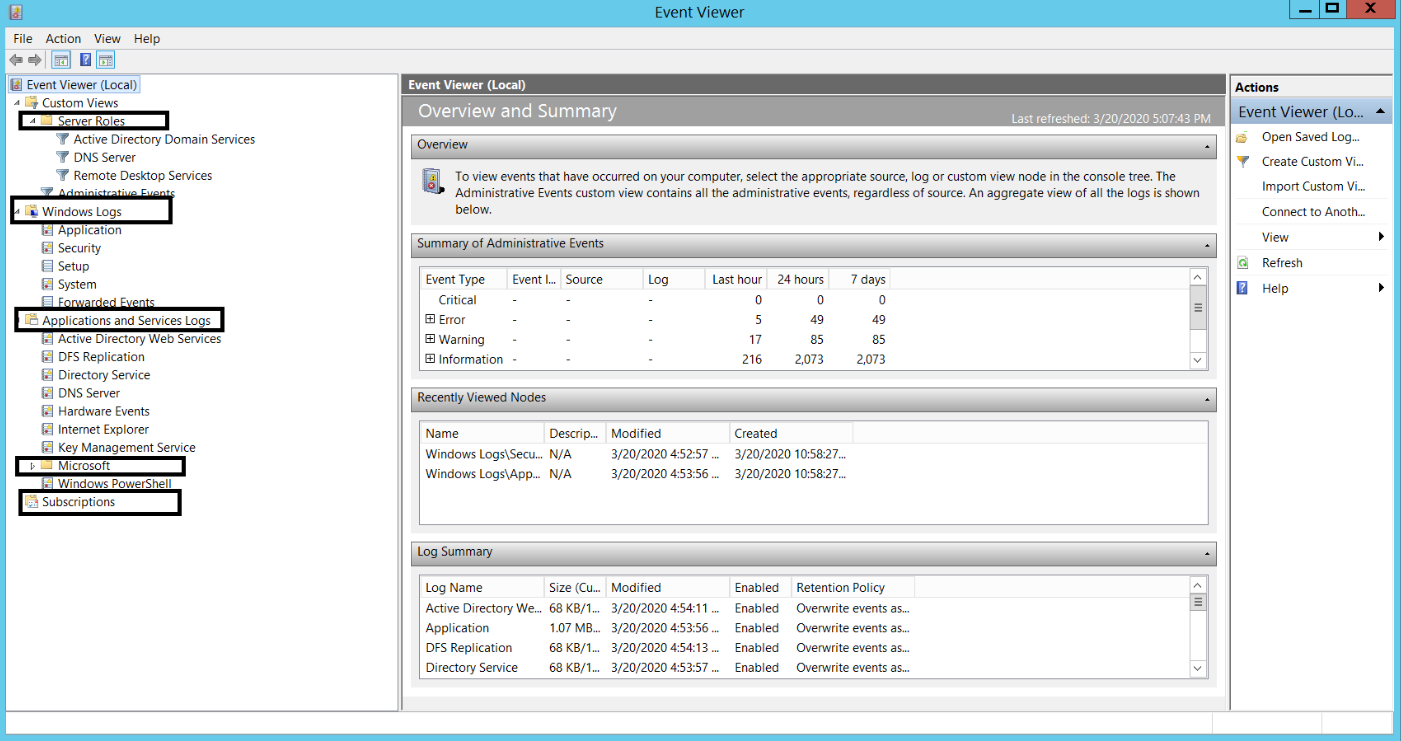This screenshot has width=1401, height=741.
Task: Select Administrative Events custom view
Action: [116, 194]
